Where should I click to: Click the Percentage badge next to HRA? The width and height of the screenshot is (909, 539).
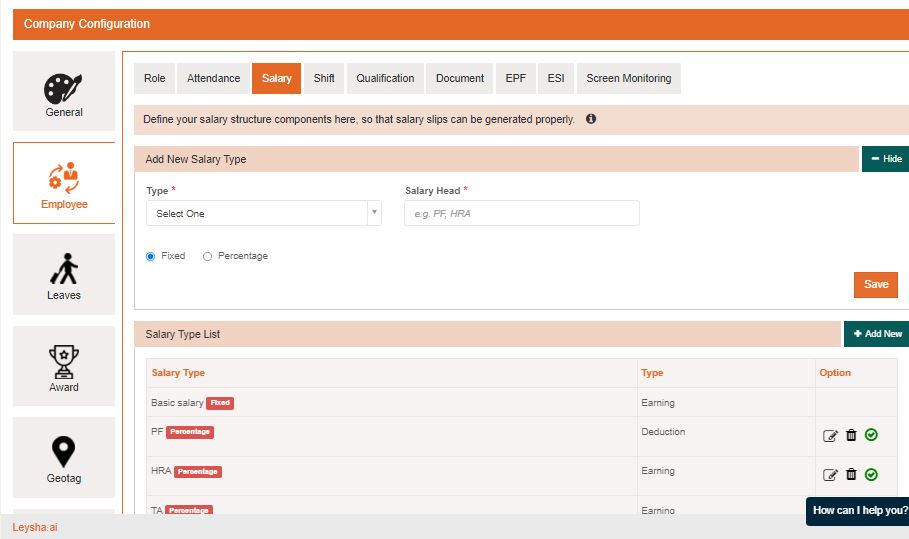(198, 472)
